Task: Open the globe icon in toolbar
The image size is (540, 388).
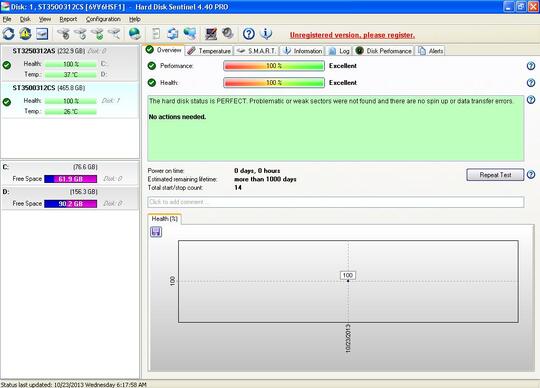Action: click(135, 34)
